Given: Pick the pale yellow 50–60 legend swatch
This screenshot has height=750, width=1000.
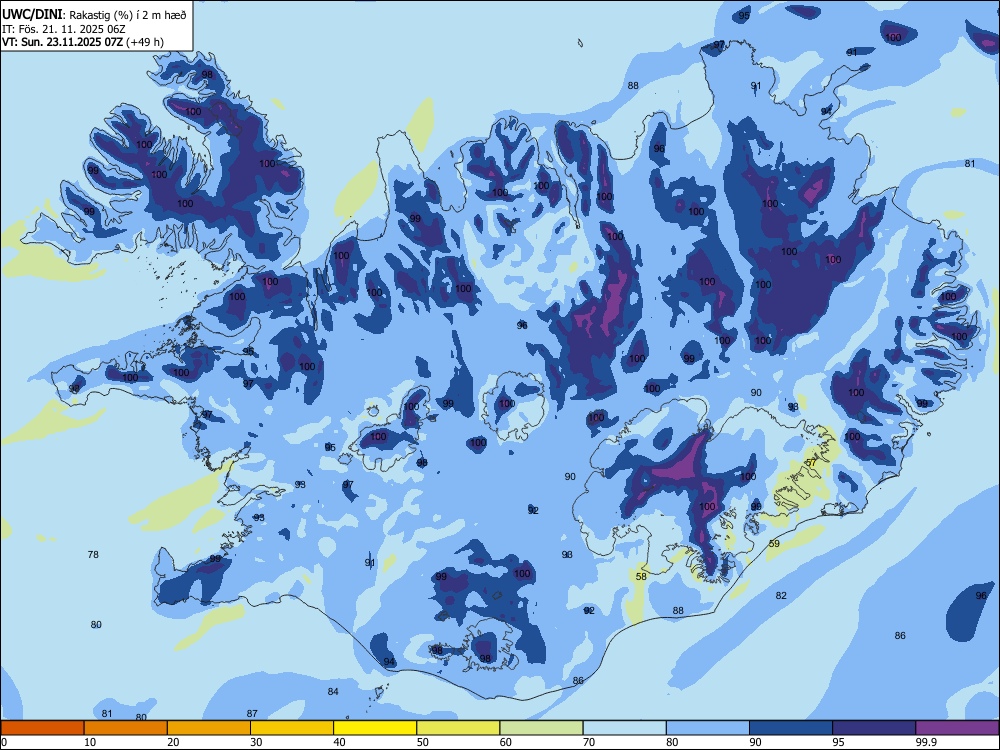Looking at the screenshot, I should point(459,728).
